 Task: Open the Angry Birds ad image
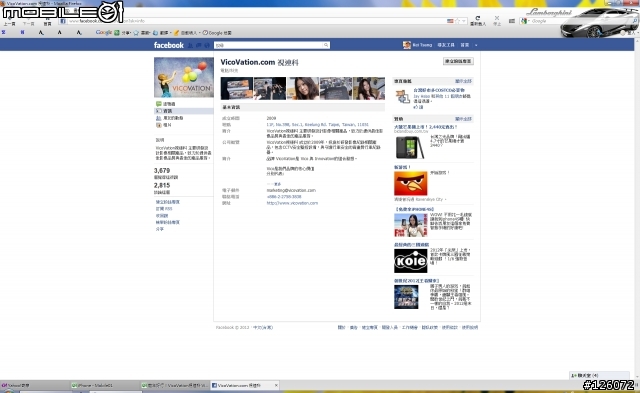[x=411, y=183]
